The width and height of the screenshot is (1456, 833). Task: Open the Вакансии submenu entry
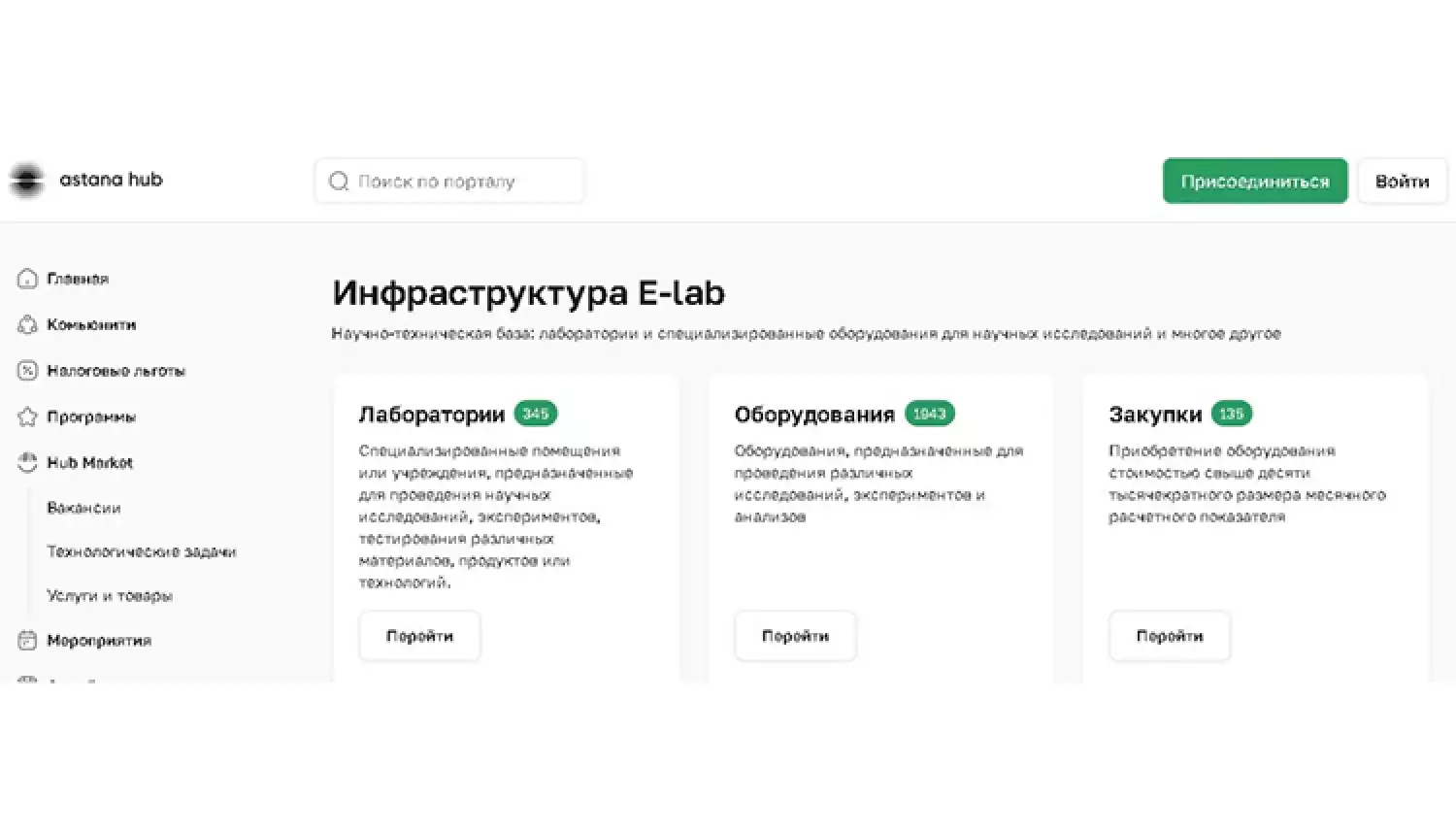tap(83, 508)
